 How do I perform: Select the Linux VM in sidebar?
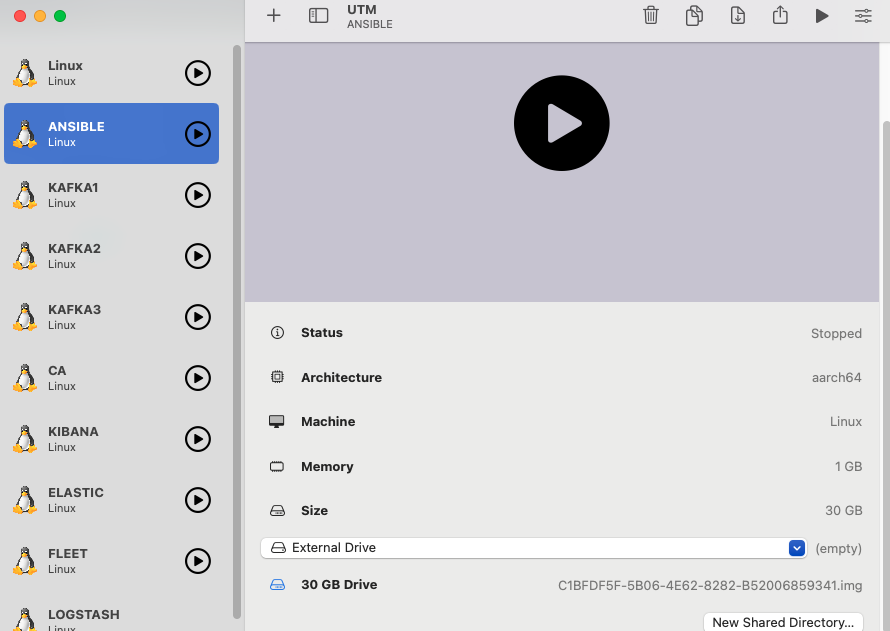111,73
